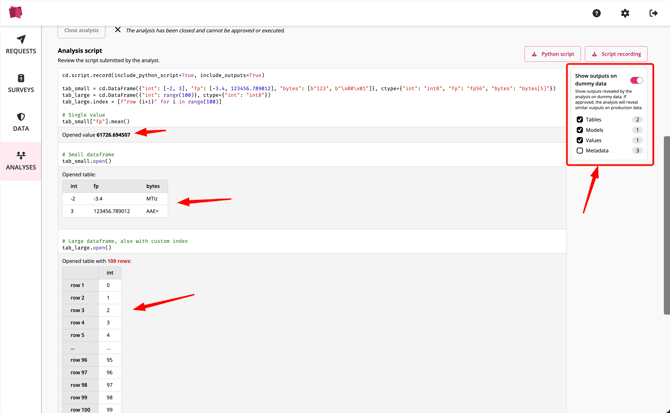The width and height of the screenshot is (670, 413).
Task: Download the Python script
Action: (552, 54)
